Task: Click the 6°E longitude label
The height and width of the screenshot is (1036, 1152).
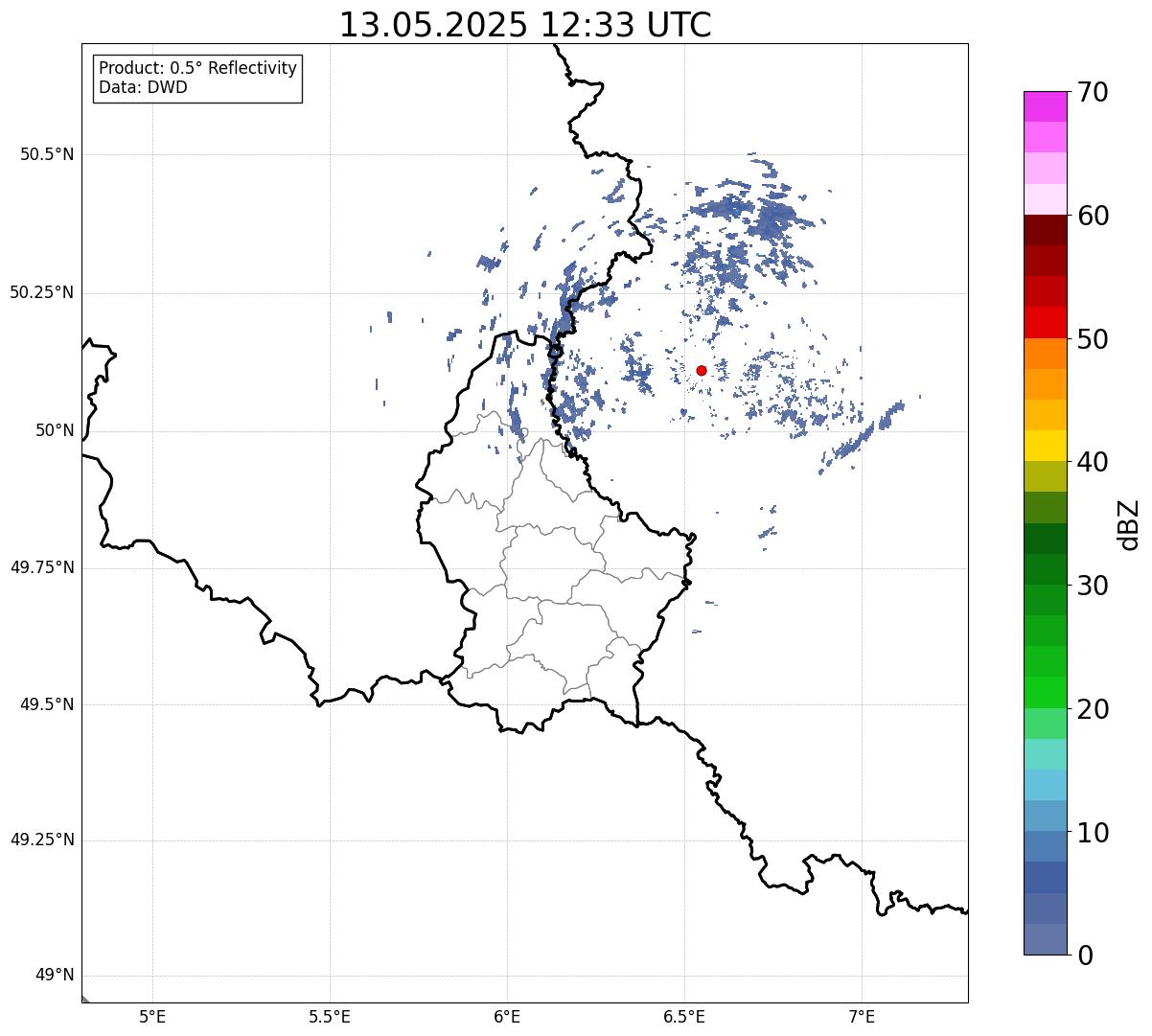Action: click(x=507, y=1016)
